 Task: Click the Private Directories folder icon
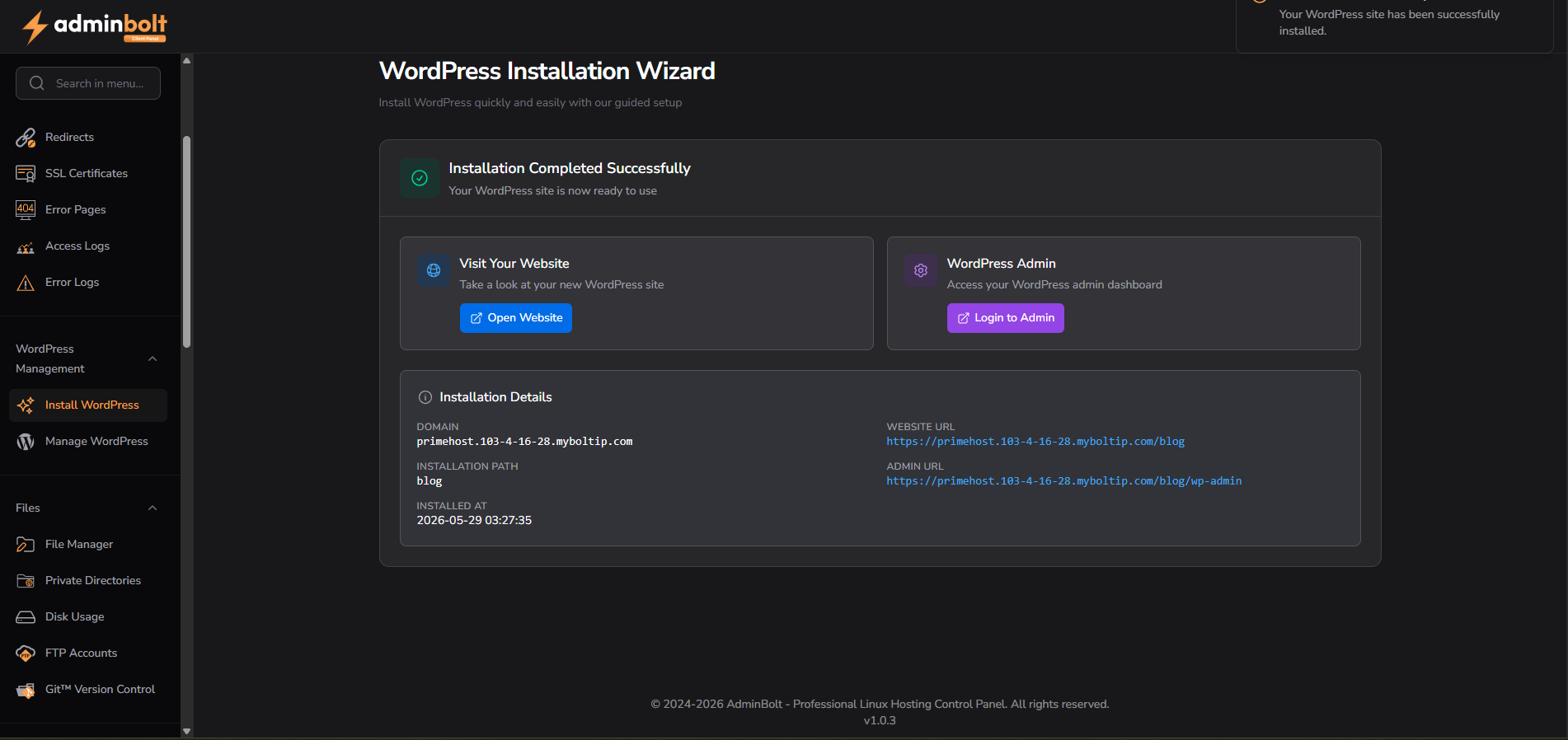[26, 581]
